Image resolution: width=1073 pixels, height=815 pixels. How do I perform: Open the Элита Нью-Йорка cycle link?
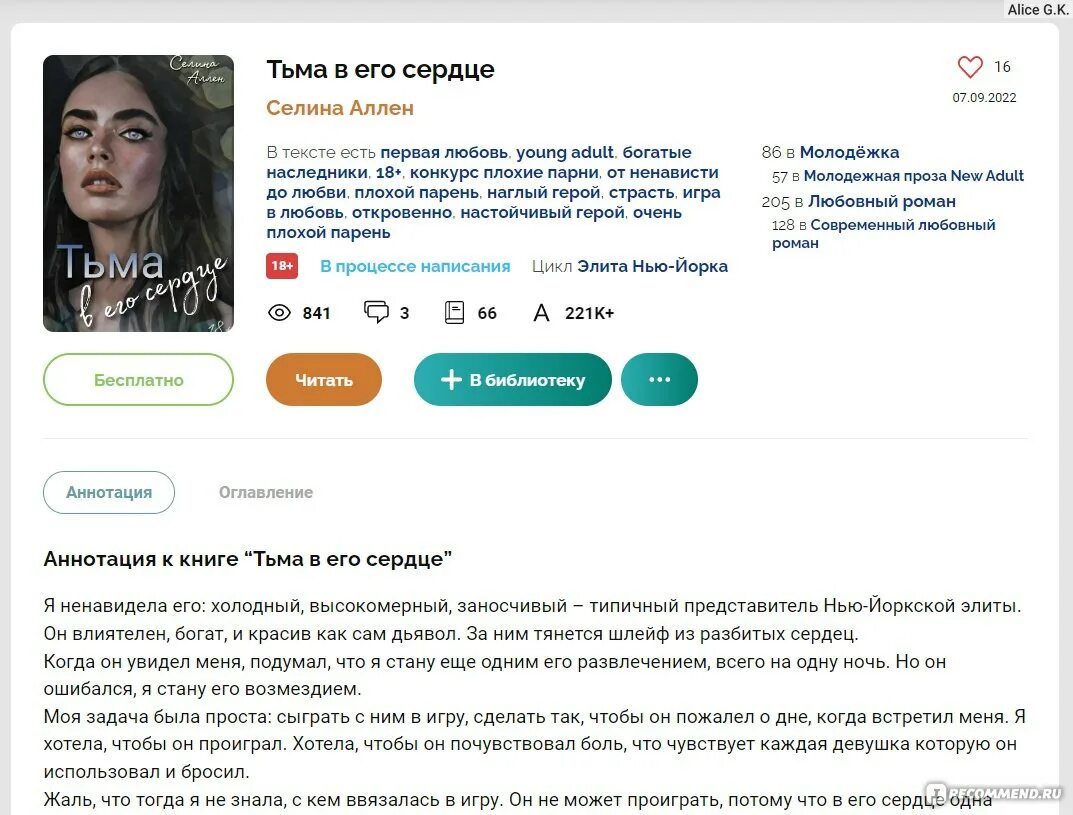tap(652, 266)
